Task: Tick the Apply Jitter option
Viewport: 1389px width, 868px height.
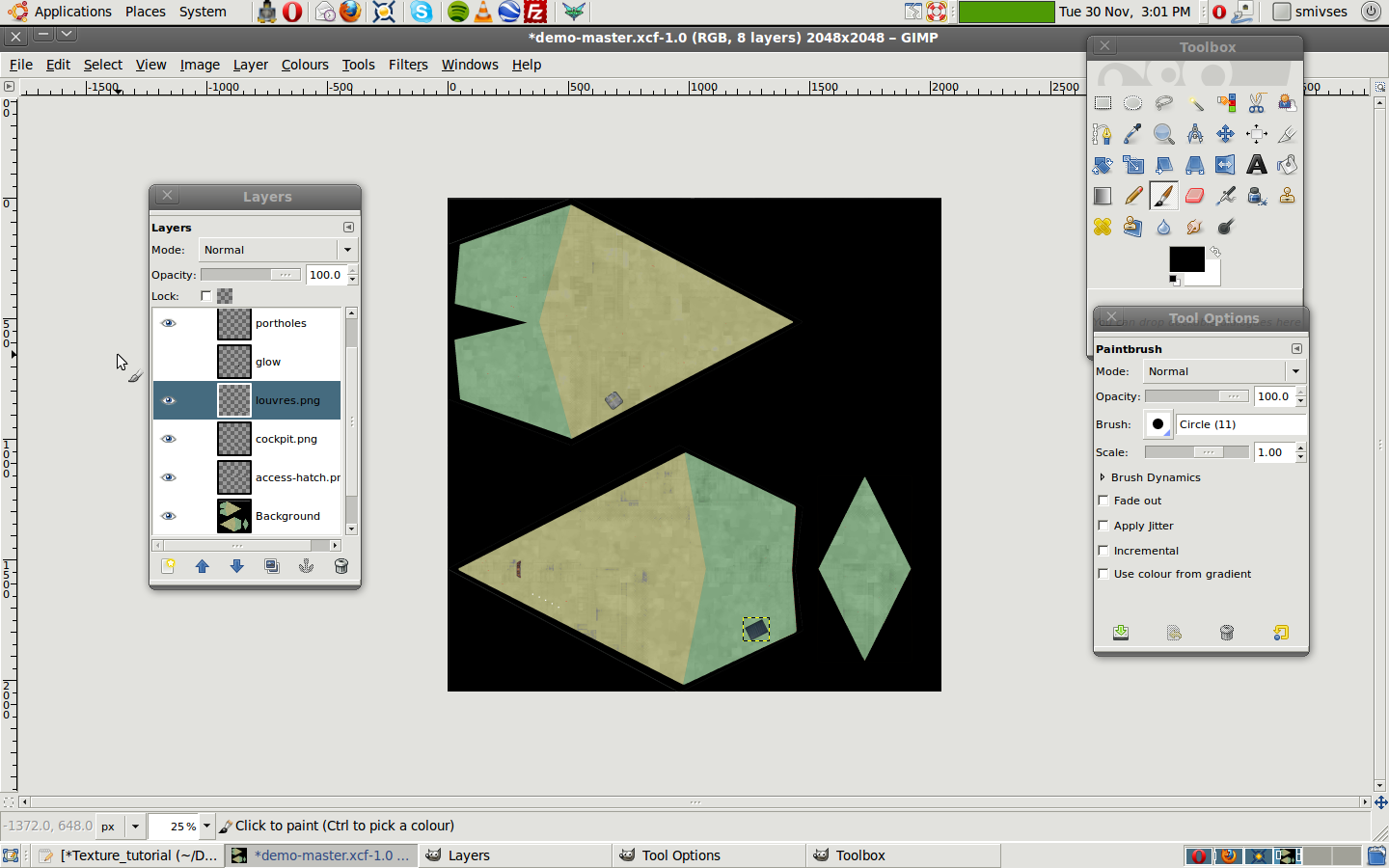Action: pos(1103,526)
